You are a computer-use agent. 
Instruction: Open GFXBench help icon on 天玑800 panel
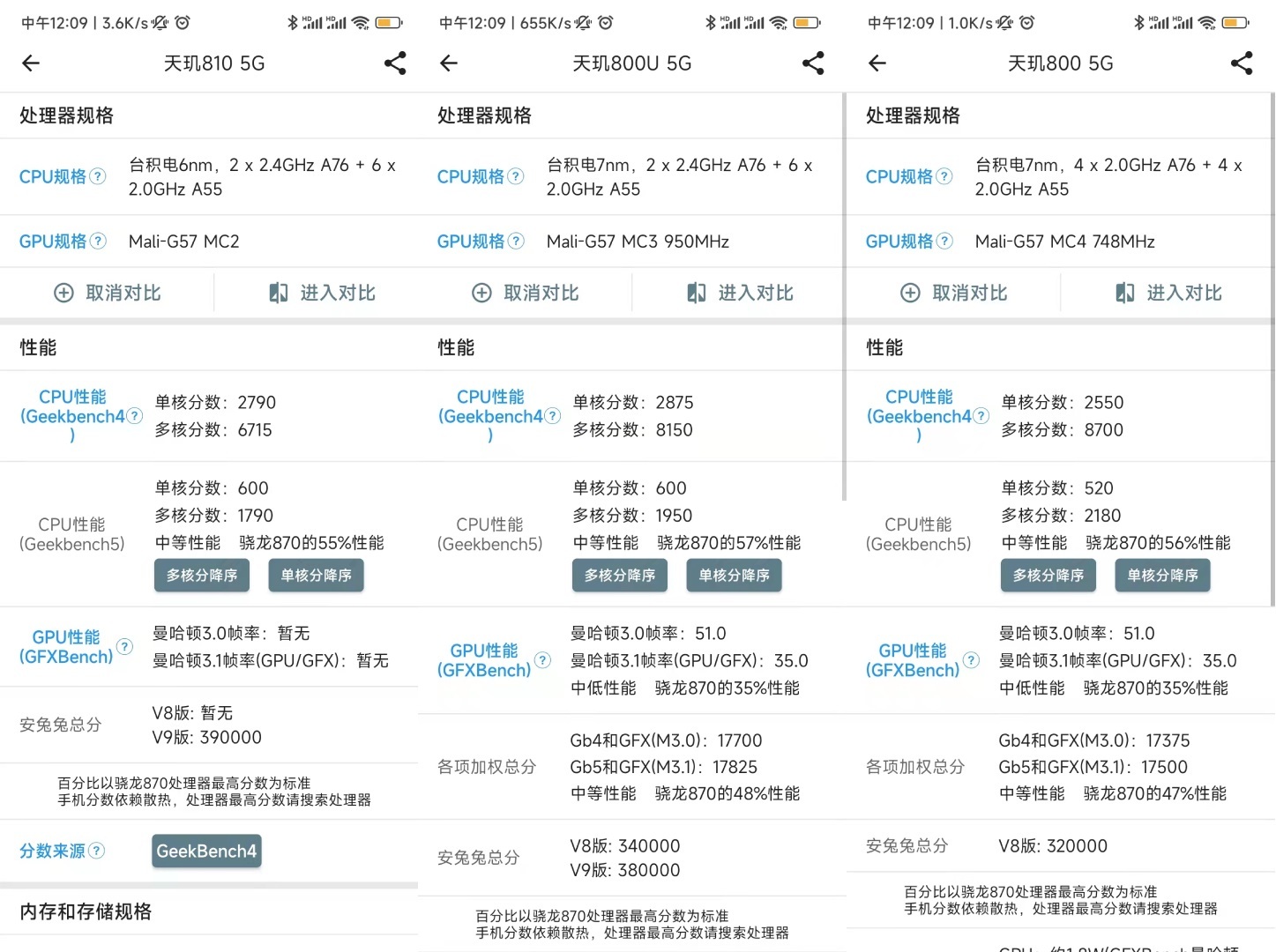click(x=971, y=660)
